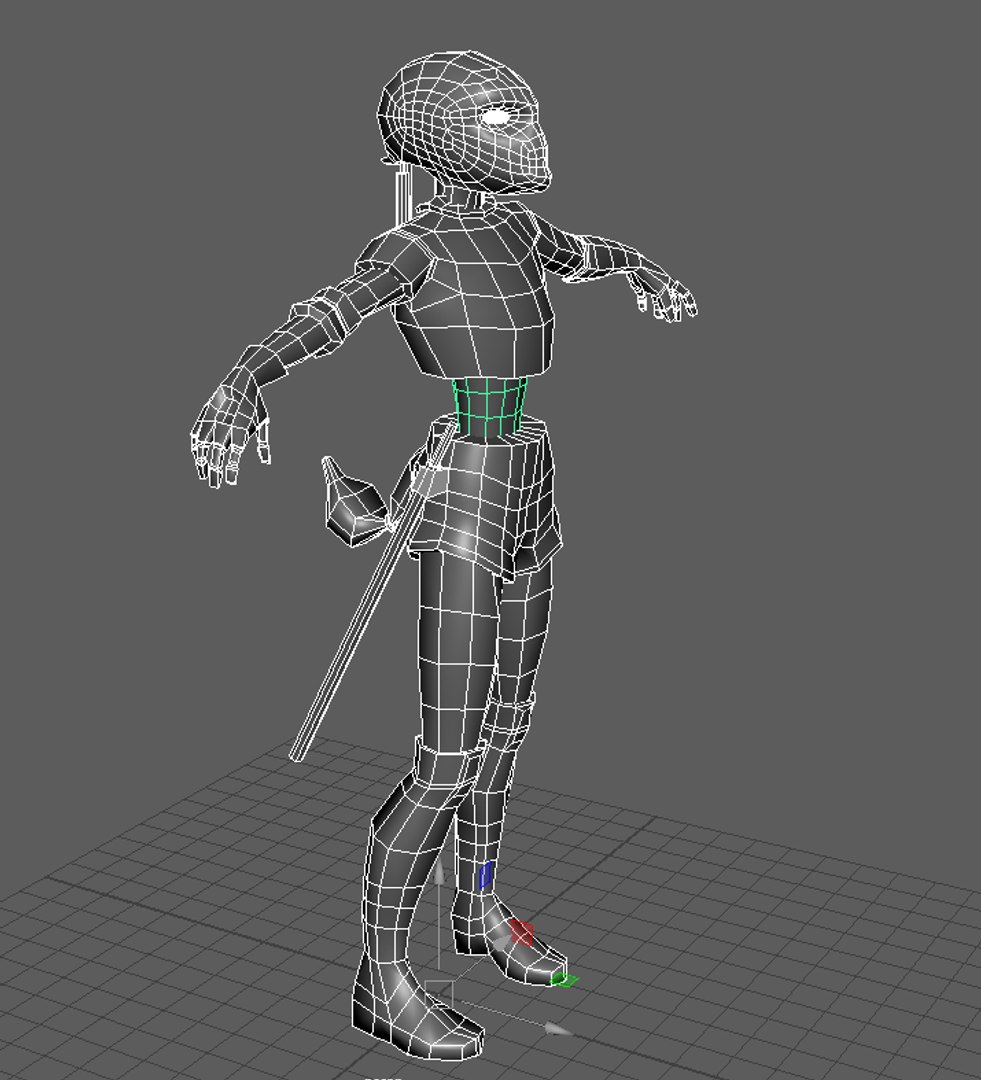Select the blue control marker on the ankle
981x1080 pixels.
coord(485,875)
